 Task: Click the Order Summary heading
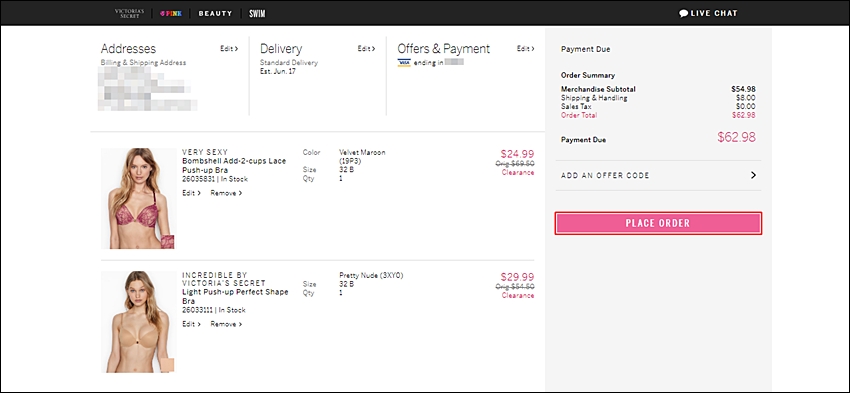588,76
